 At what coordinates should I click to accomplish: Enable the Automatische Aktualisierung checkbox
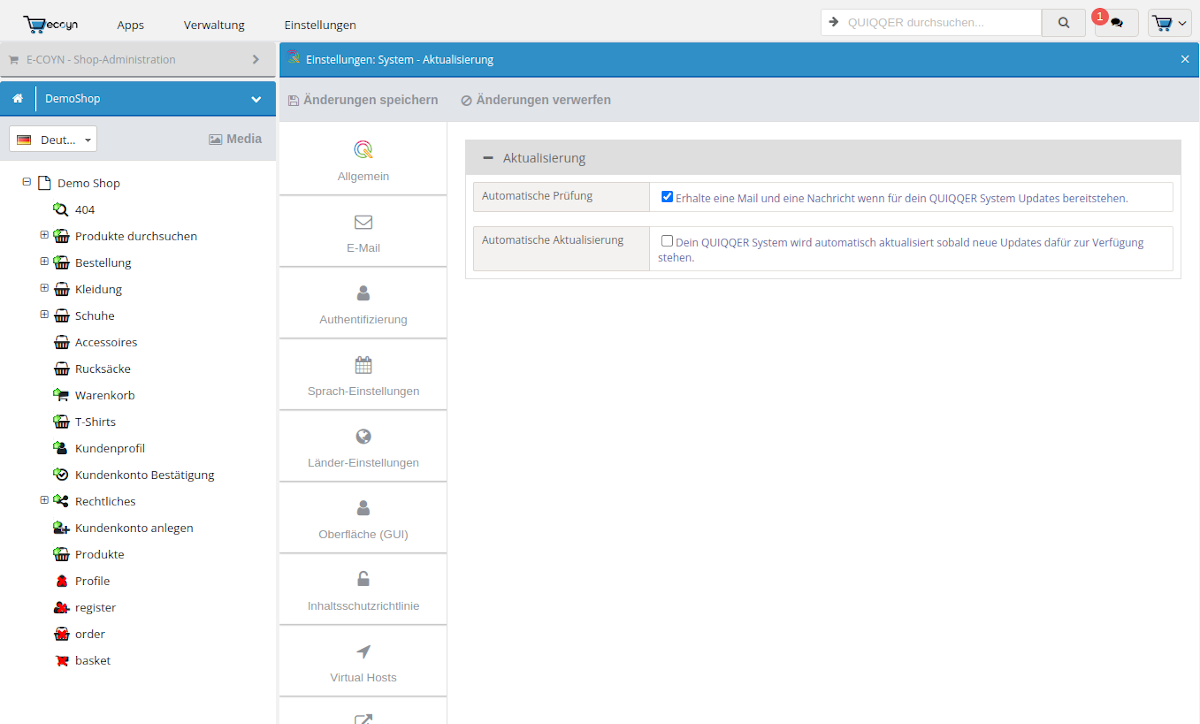click(667, 241)
